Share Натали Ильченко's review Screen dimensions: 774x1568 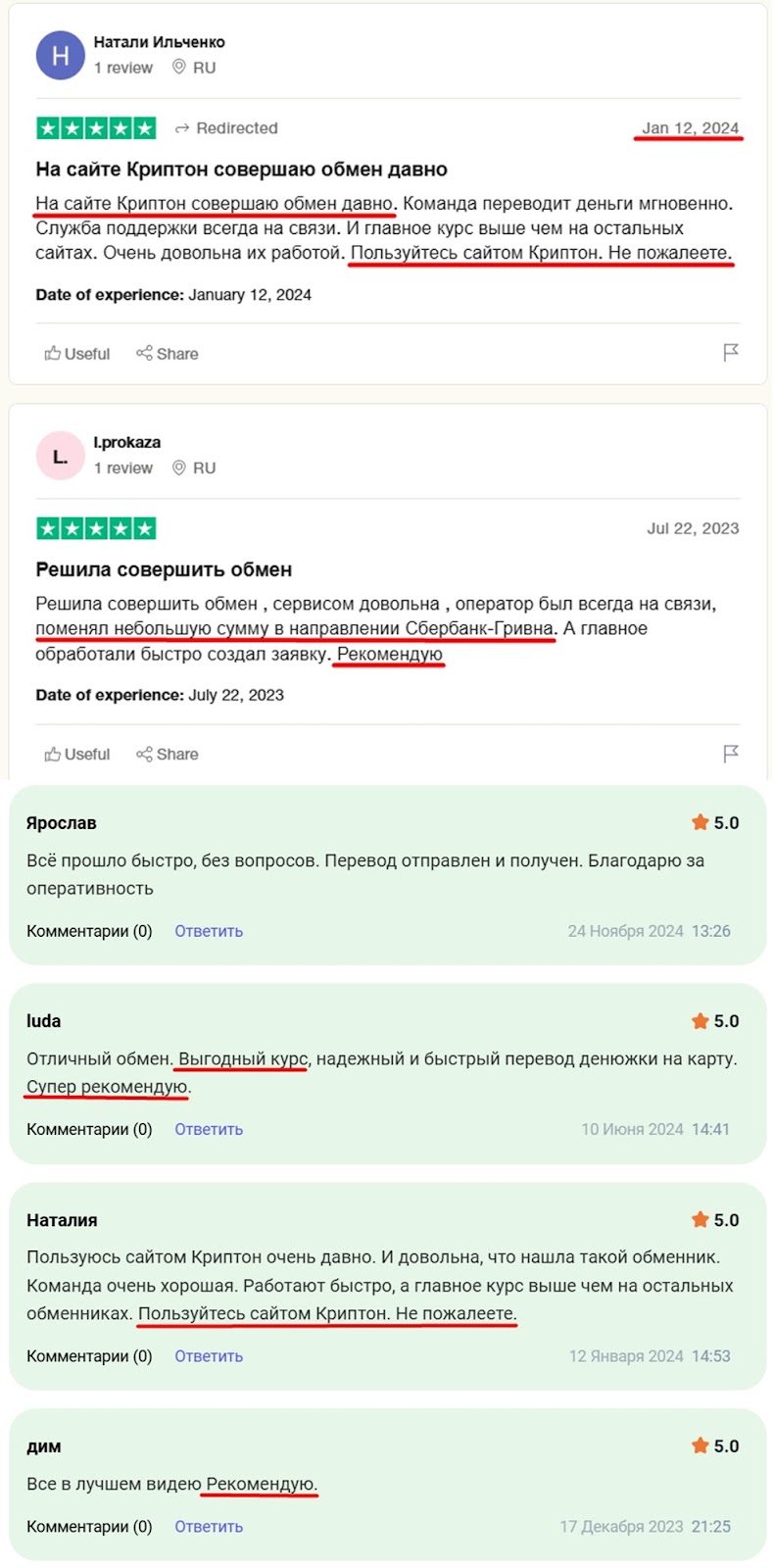[x=168, y=354]
